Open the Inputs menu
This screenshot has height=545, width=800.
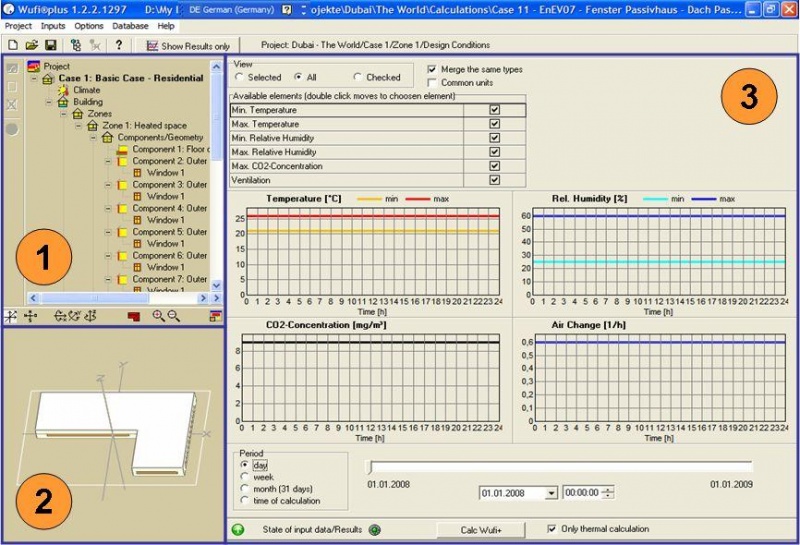coord(54,25)
